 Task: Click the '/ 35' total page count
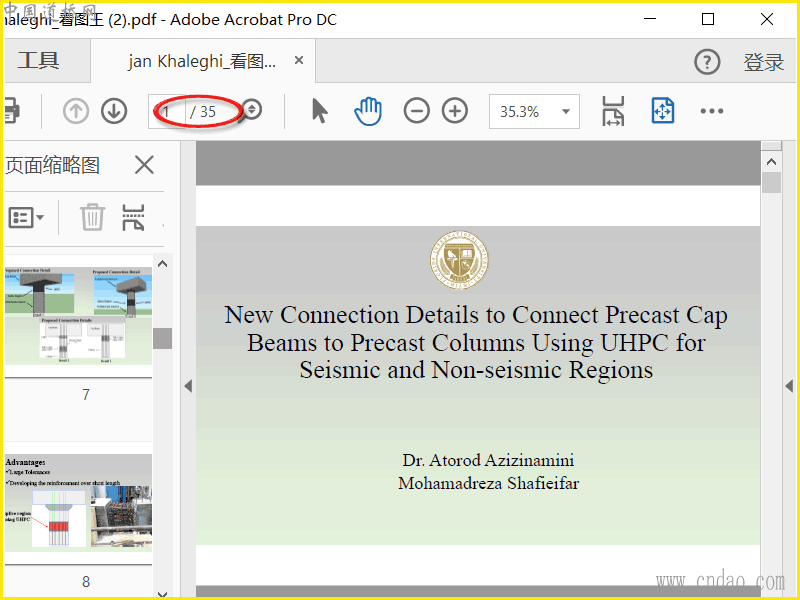coord(203,111)
